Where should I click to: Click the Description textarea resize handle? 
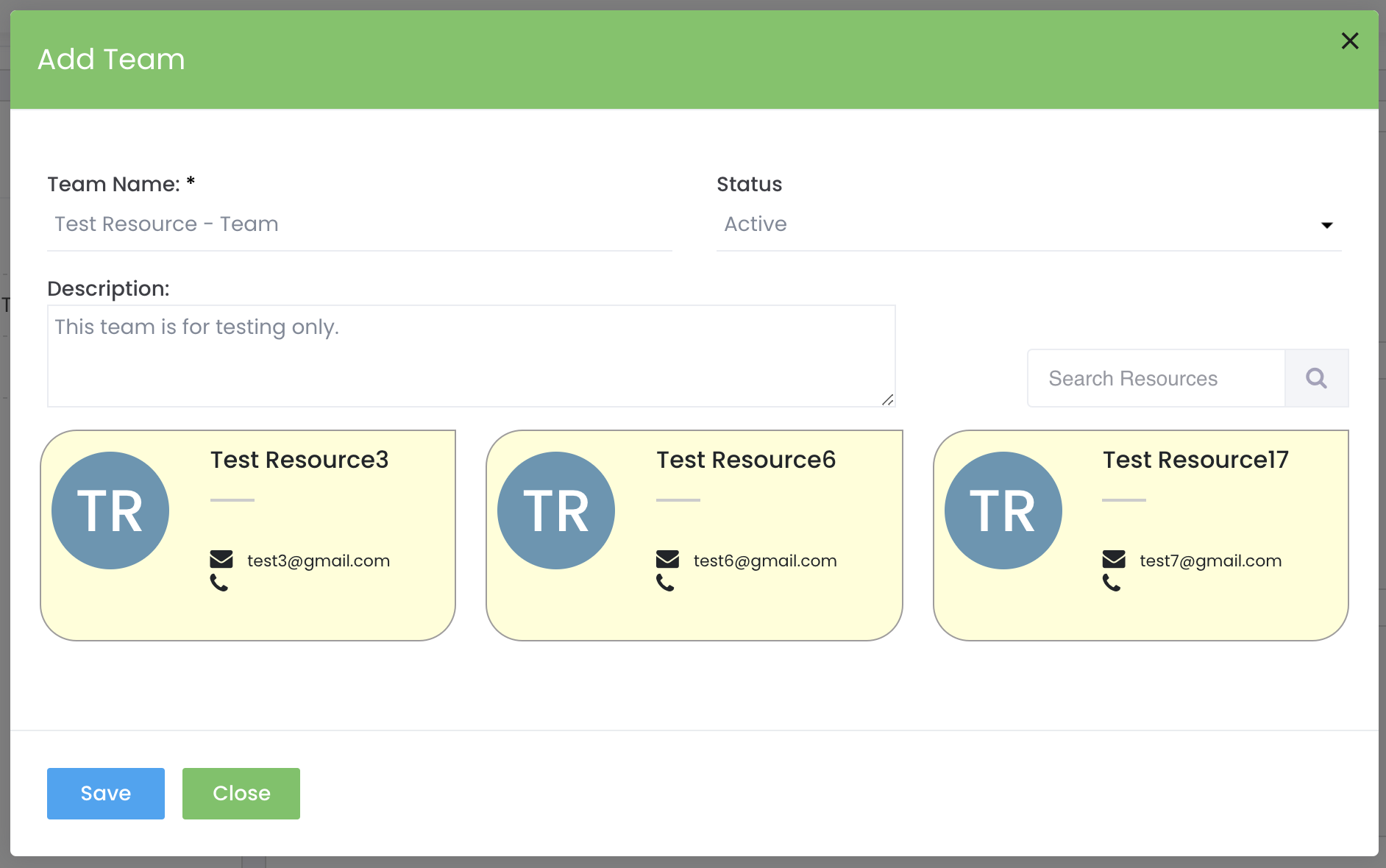[888, 399]
